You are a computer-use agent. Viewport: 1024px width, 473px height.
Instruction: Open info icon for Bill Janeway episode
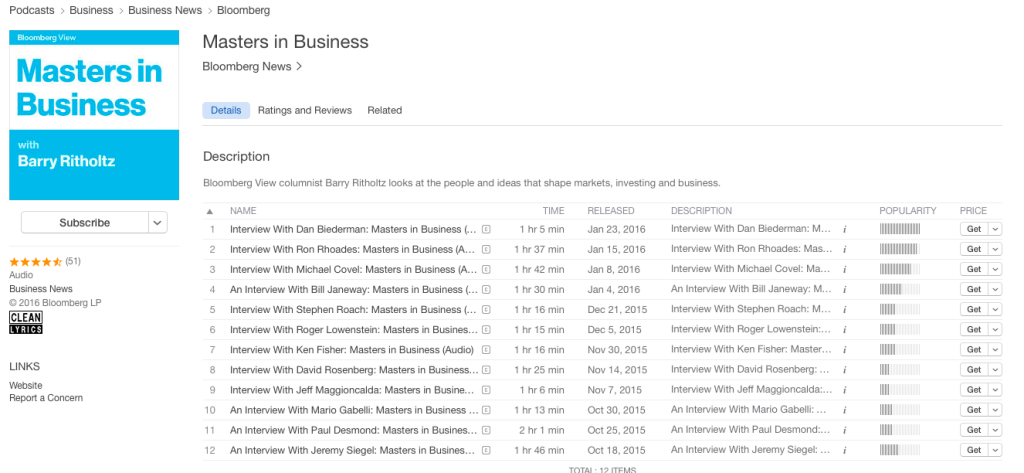[x=844, y=289]
